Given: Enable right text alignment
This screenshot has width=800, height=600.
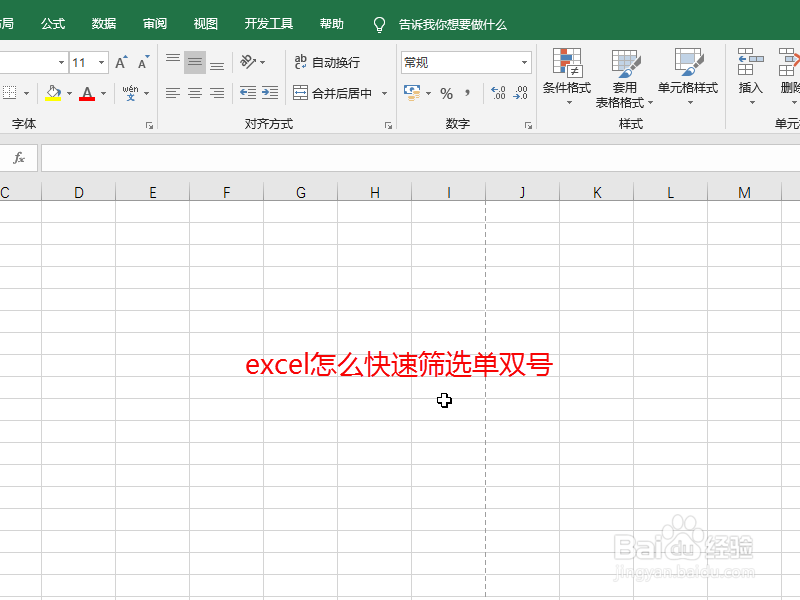Looking at the screenshot, I should pos(217,93).
